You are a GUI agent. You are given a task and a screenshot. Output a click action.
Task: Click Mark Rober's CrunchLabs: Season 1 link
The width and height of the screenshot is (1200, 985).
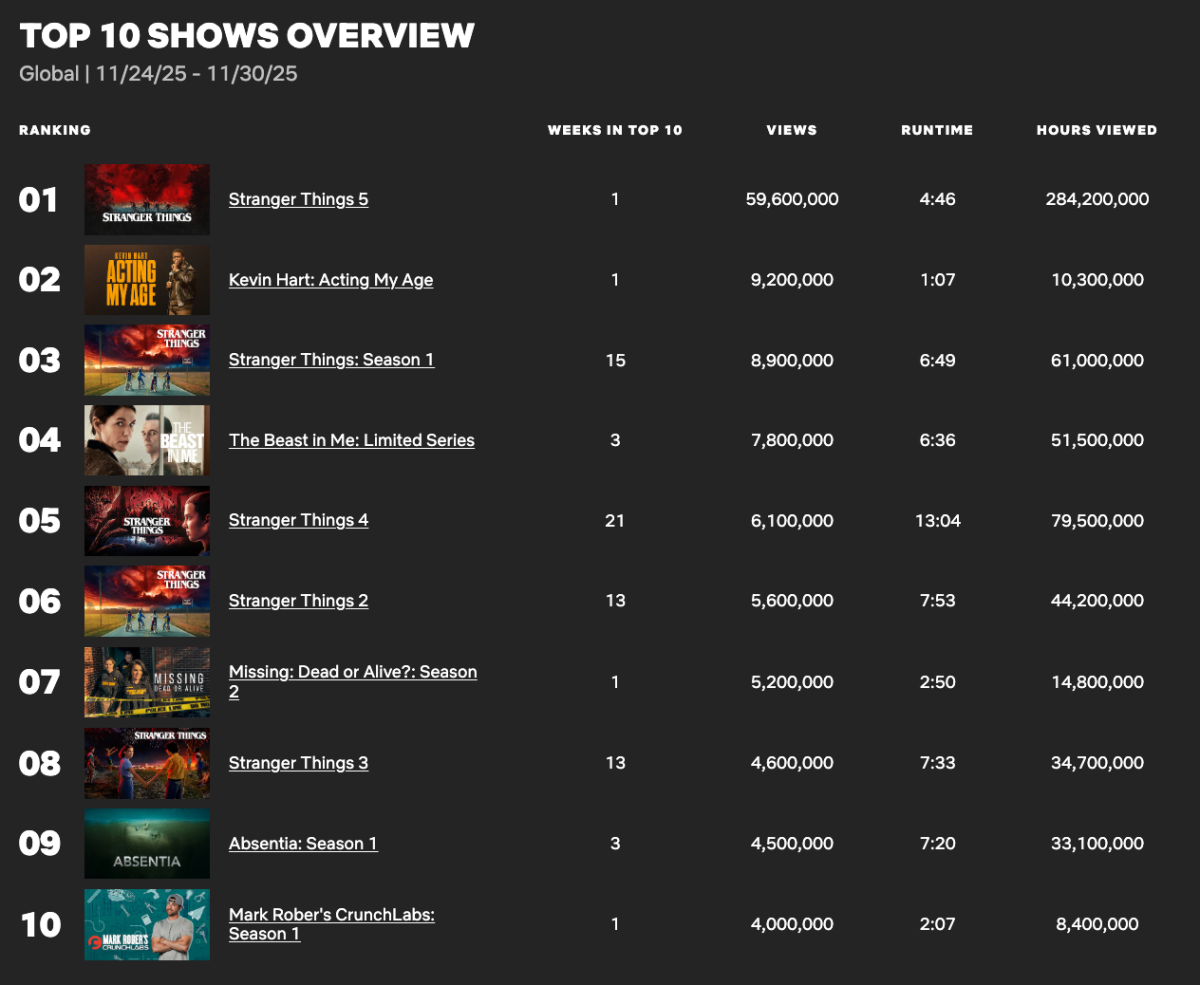click(x=331, y=915)
